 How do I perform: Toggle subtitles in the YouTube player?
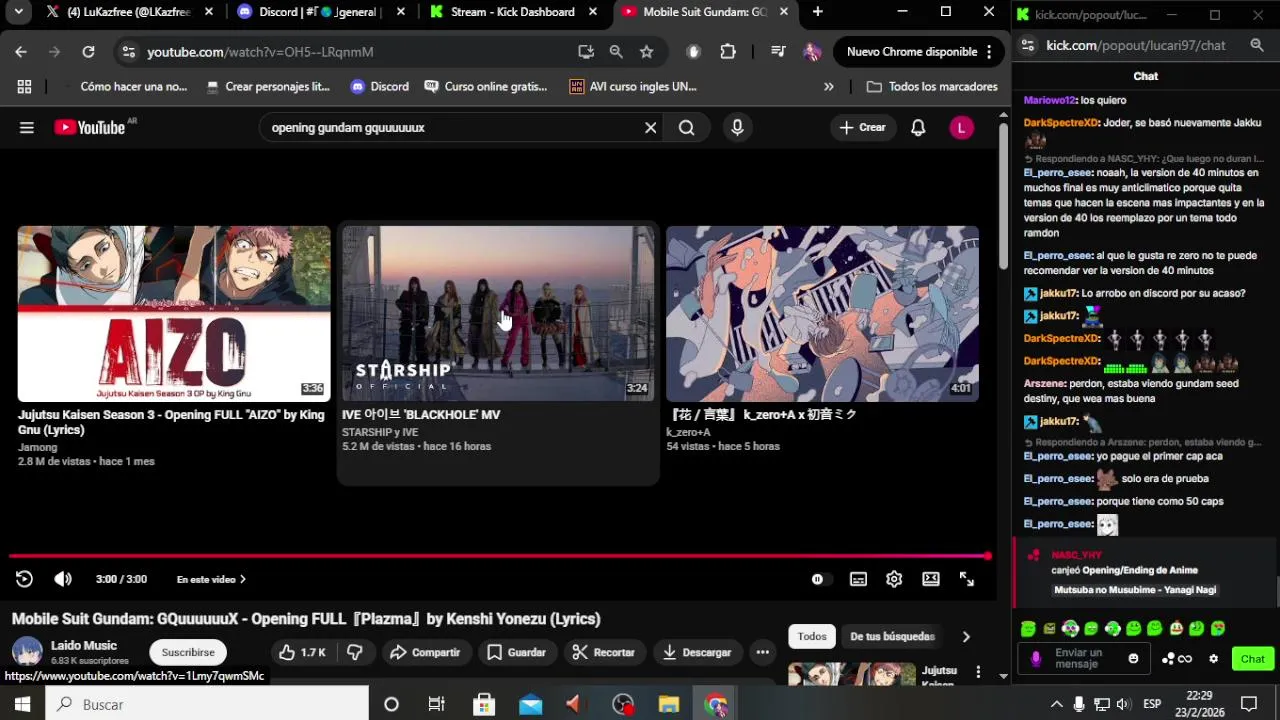[858, 579]
